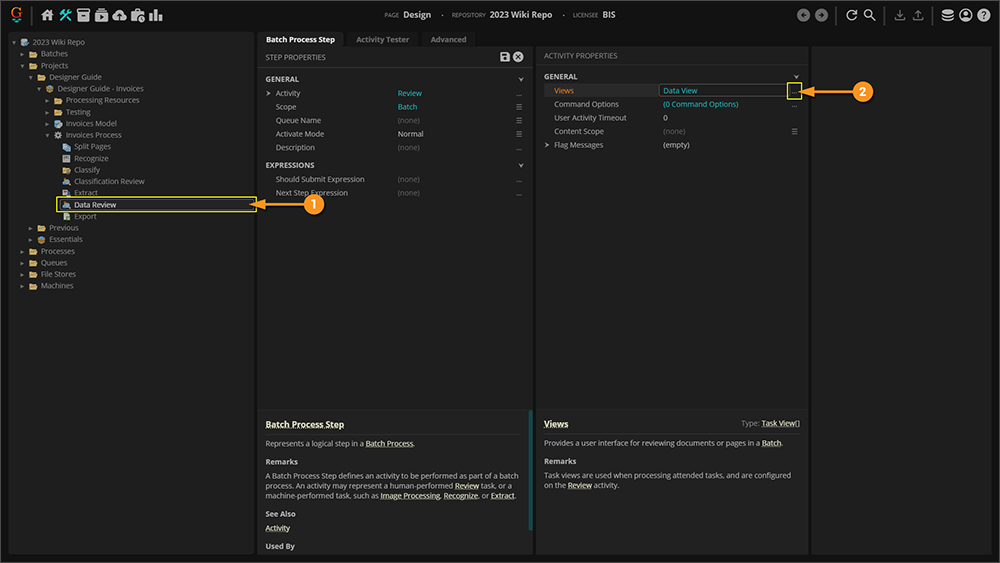This screenshot has height=563, width=1000.
Task: Open the Image Processing help link
Action: [410, 496]
